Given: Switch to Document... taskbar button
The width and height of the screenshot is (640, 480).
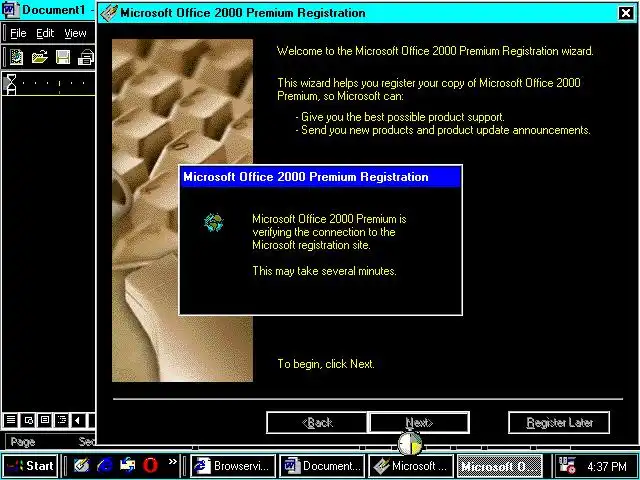Looking at the screenshot, I should (322, 466).
